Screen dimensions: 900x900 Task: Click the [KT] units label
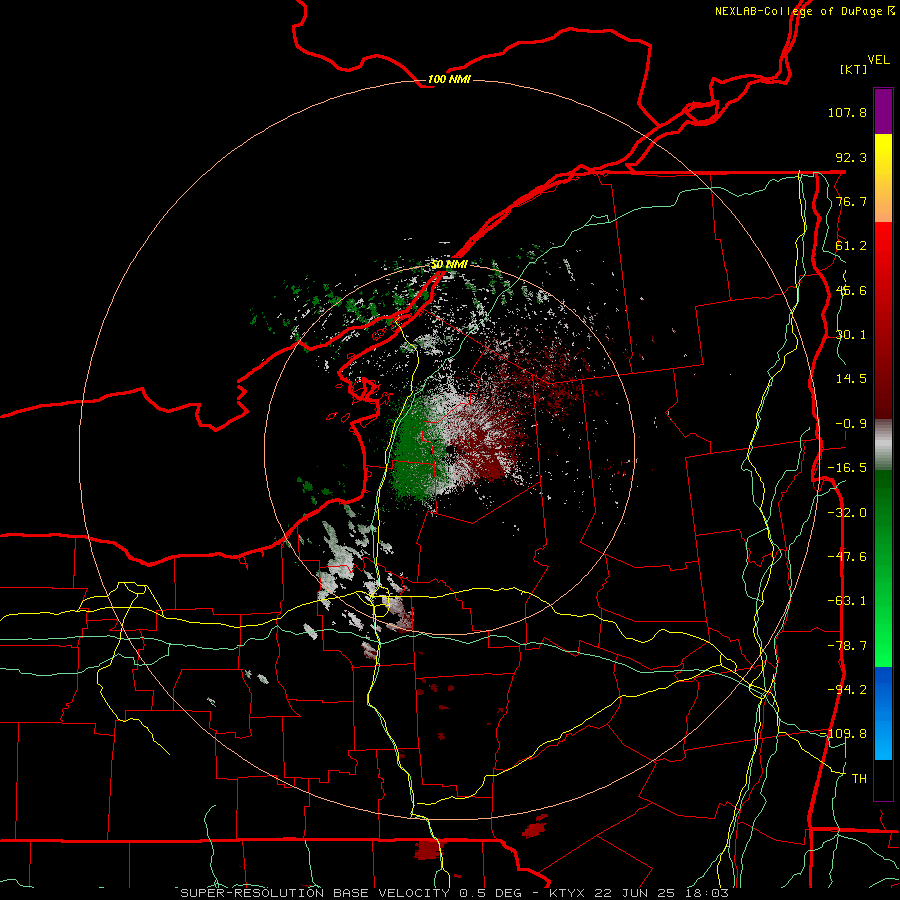(854, 69)
